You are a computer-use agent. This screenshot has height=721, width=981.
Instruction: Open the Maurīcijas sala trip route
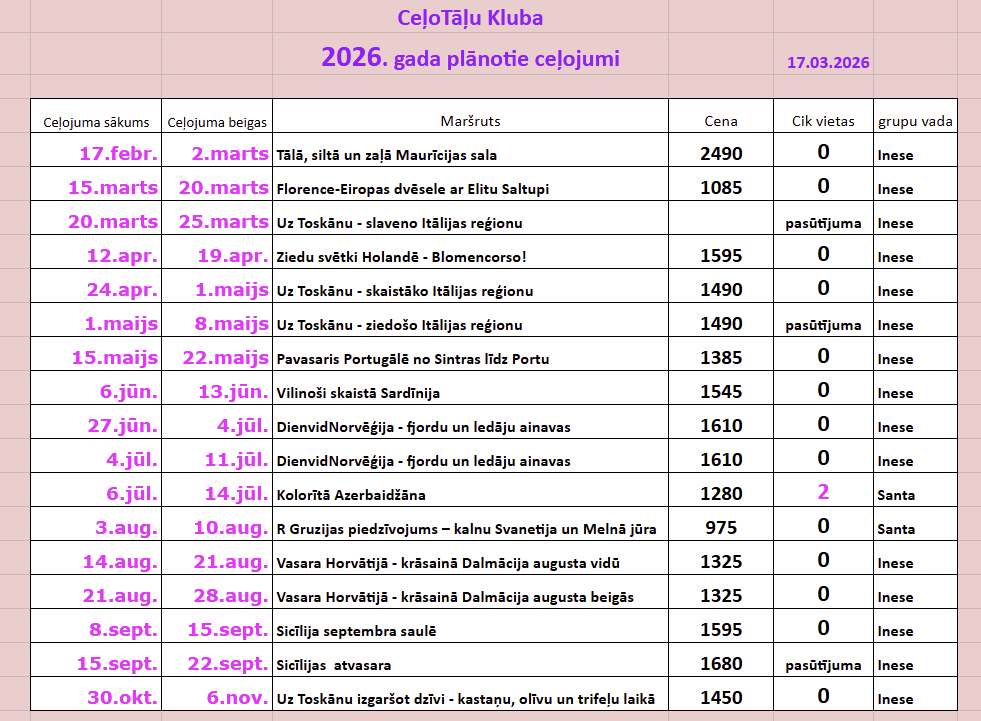tap(386, 155)
